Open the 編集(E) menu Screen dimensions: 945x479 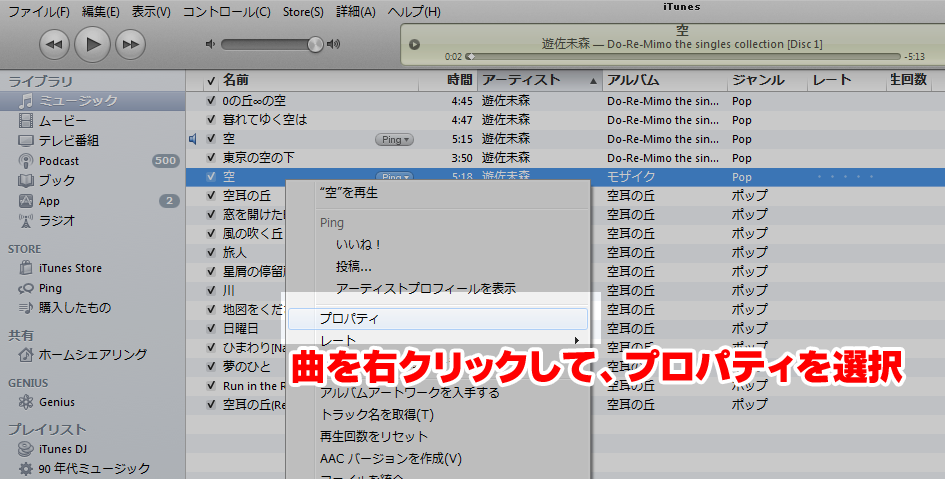[100, 11]
